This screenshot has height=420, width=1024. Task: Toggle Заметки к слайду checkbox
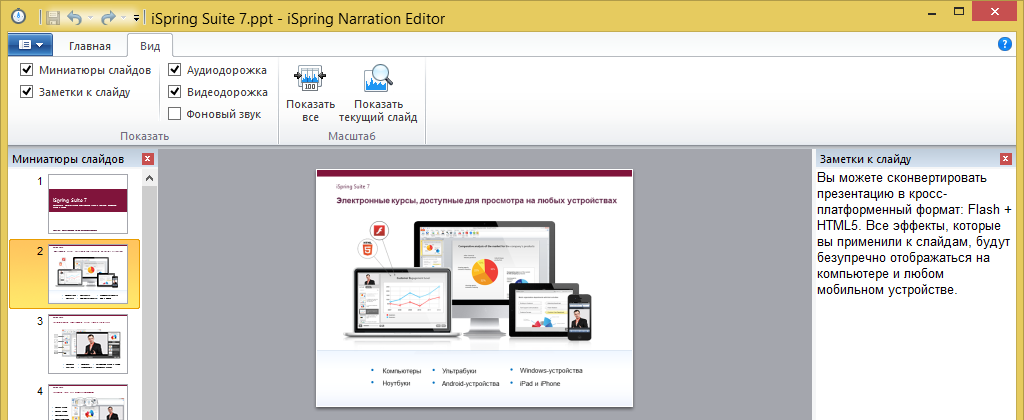tap(27, 92)
